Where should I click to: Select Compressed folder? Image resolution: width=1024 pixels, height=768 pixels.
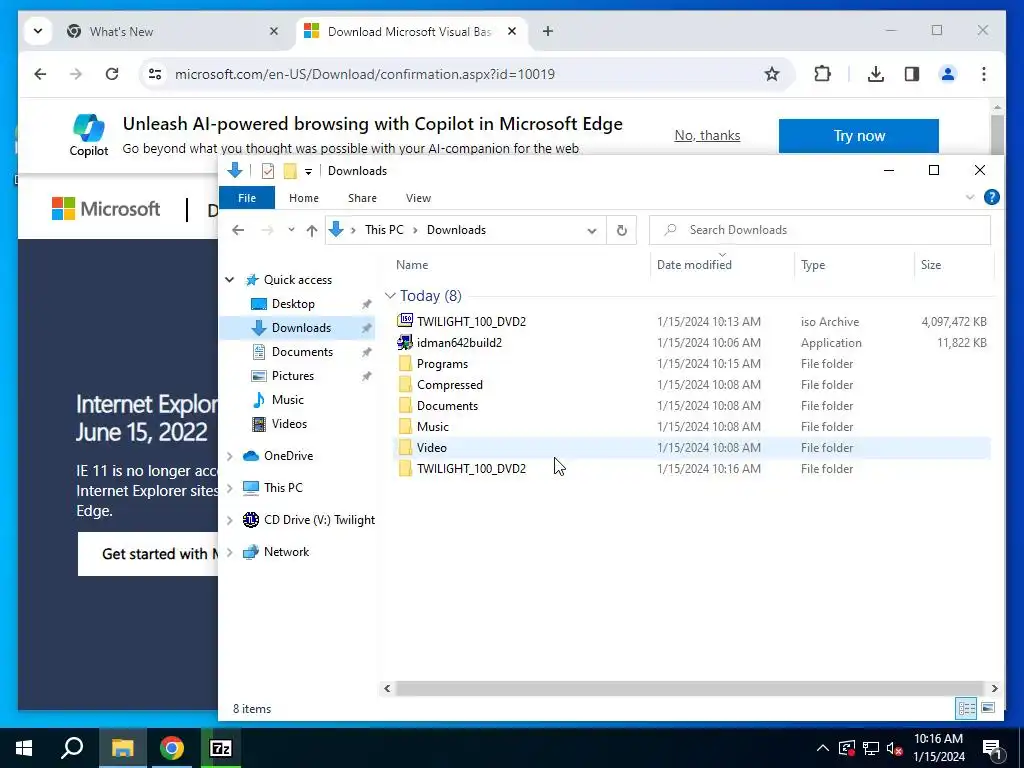pos(692,385)
